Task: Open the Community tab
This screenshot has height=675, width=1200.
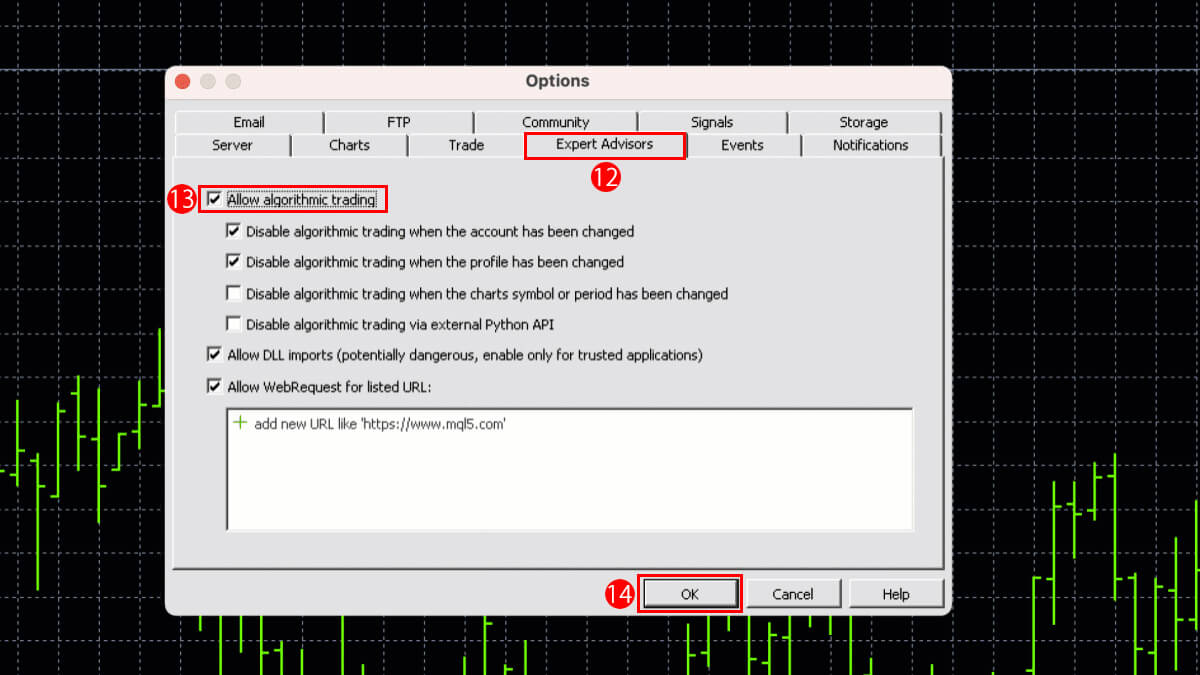Action: click(555, 122)
